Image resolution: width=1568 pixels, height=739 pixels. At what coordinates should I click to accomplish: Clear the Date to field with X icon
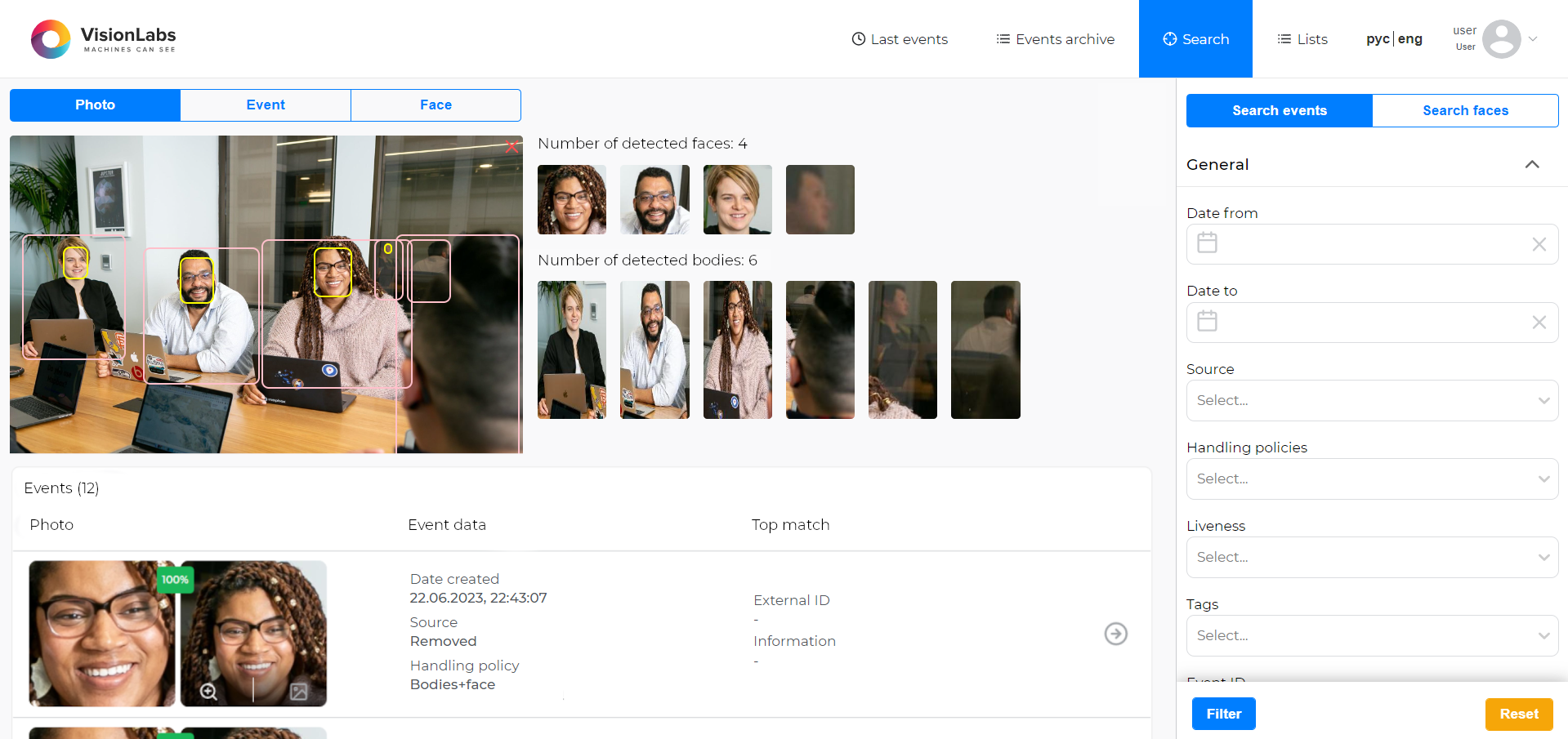(1539, 323)
